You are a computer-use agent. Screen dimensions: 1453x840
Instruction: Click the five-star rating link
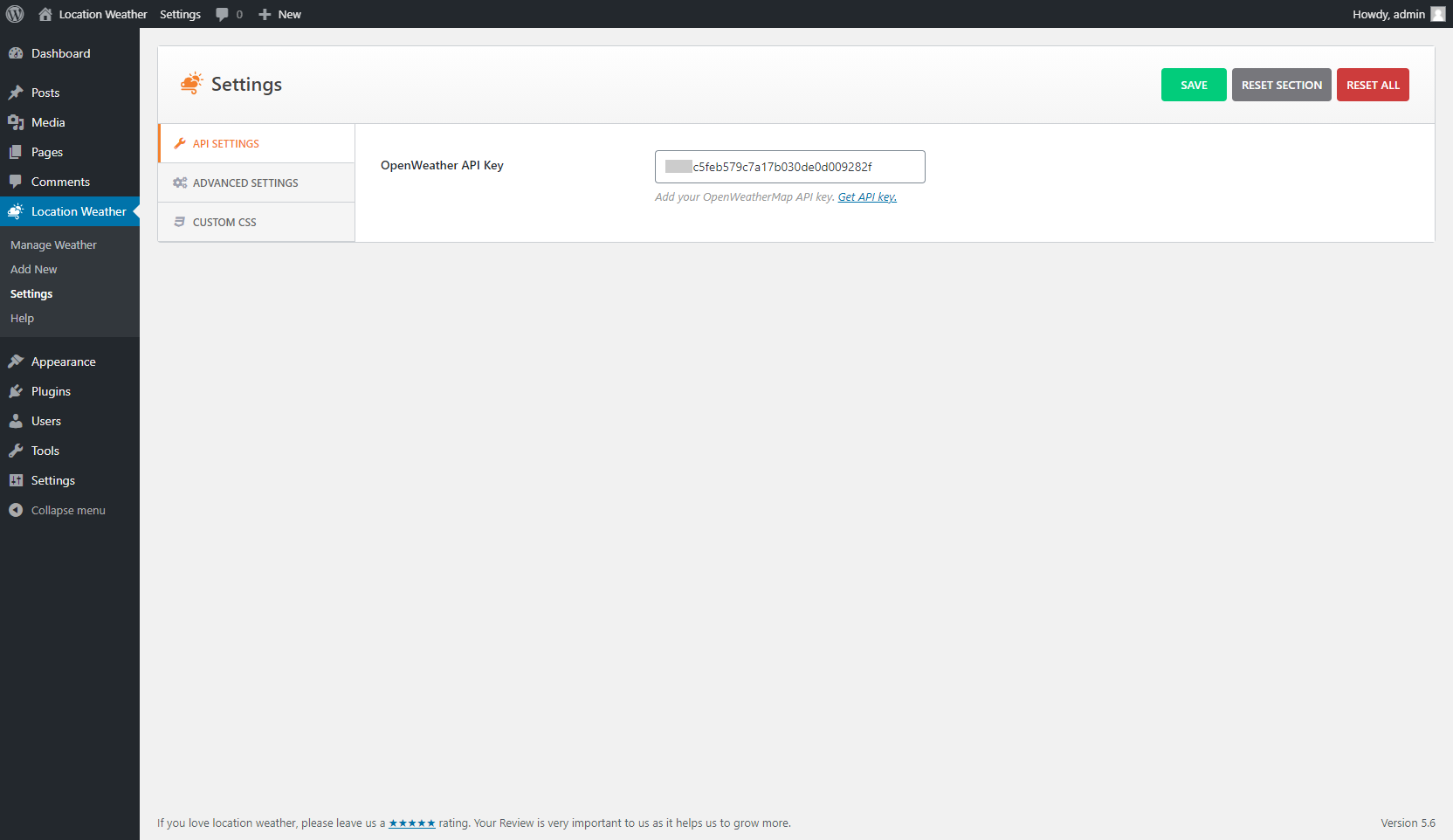412,823
